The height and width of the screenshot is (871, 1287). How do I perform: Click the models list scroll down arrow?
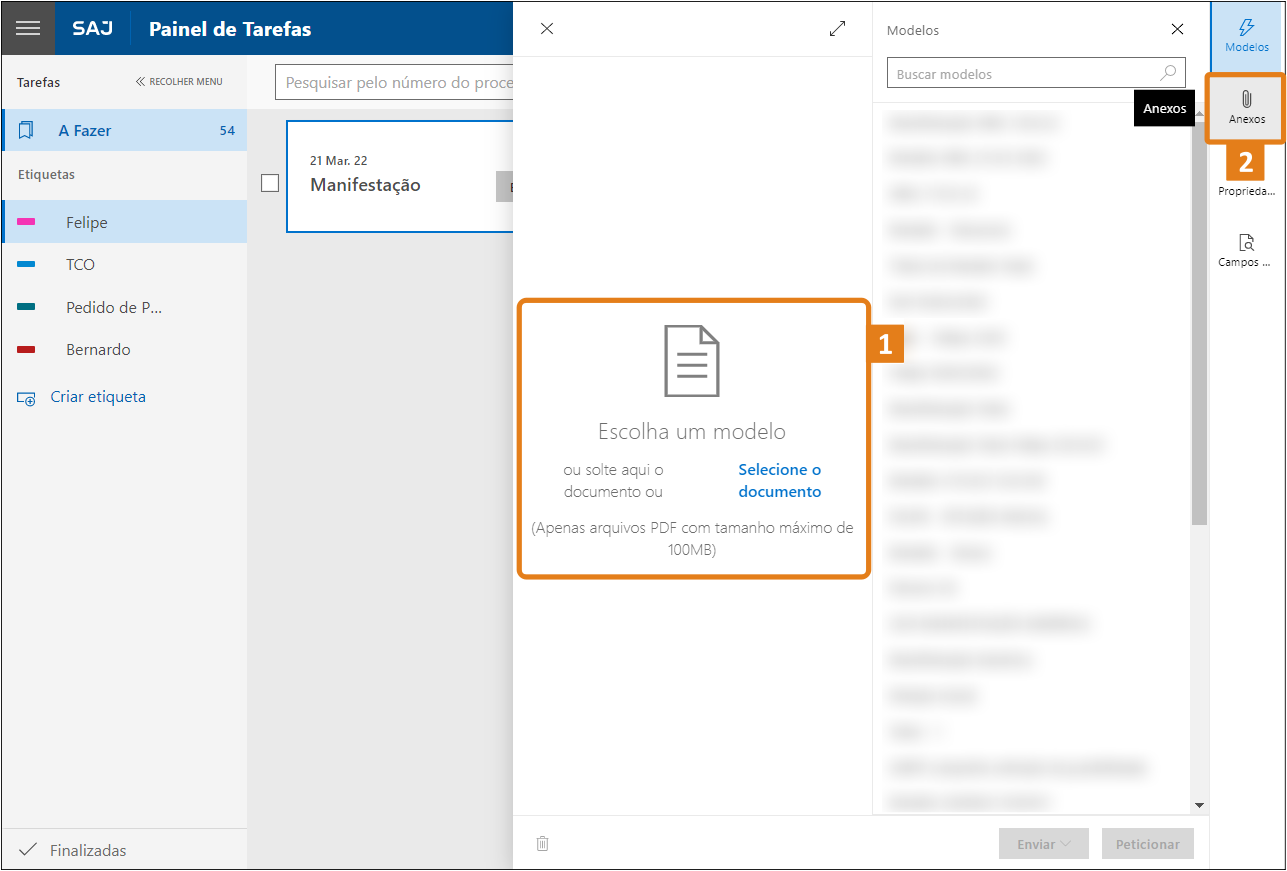coord(1199,805)
